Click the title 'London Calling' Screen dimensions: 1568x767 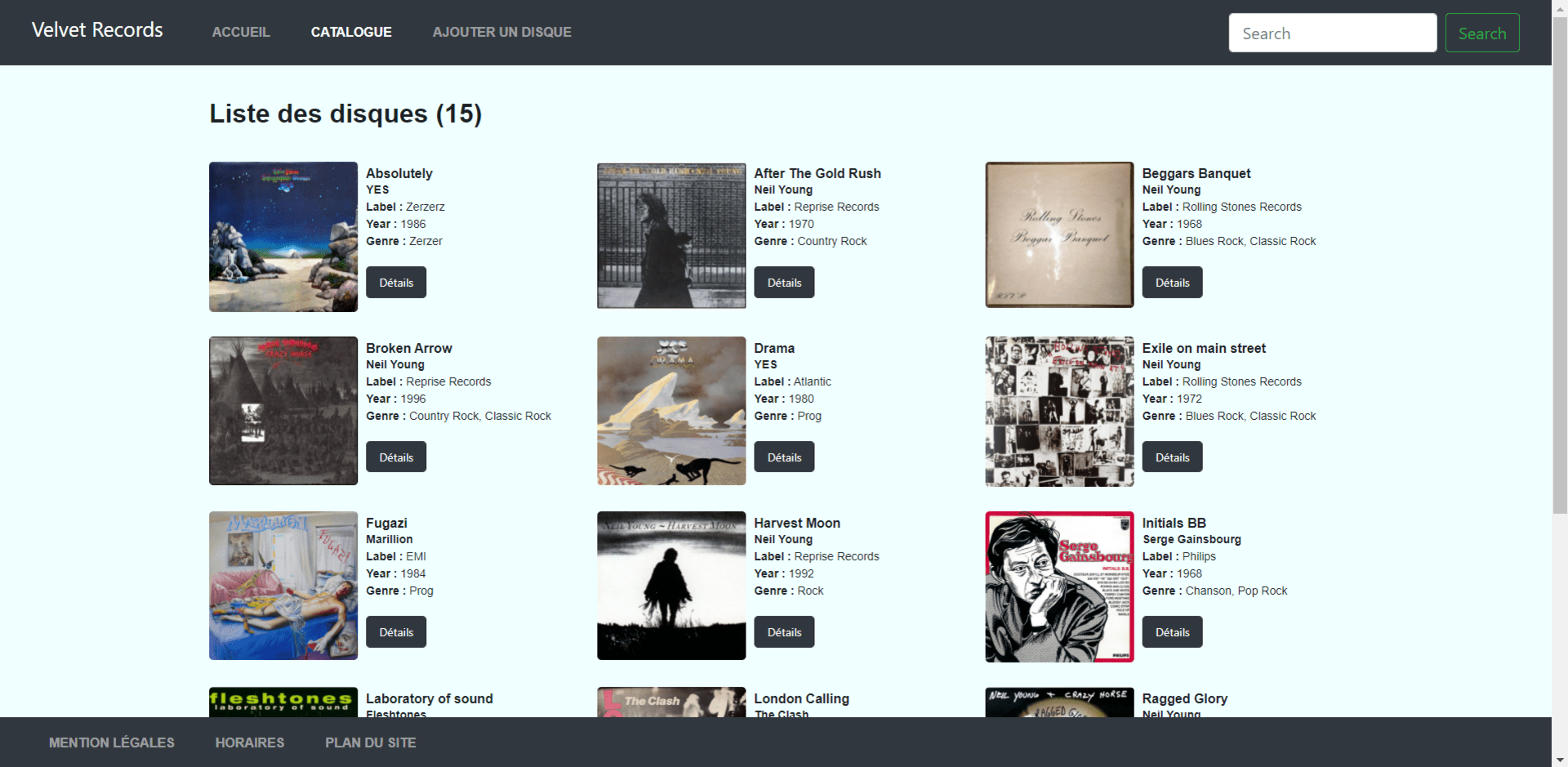click(802, 698)
